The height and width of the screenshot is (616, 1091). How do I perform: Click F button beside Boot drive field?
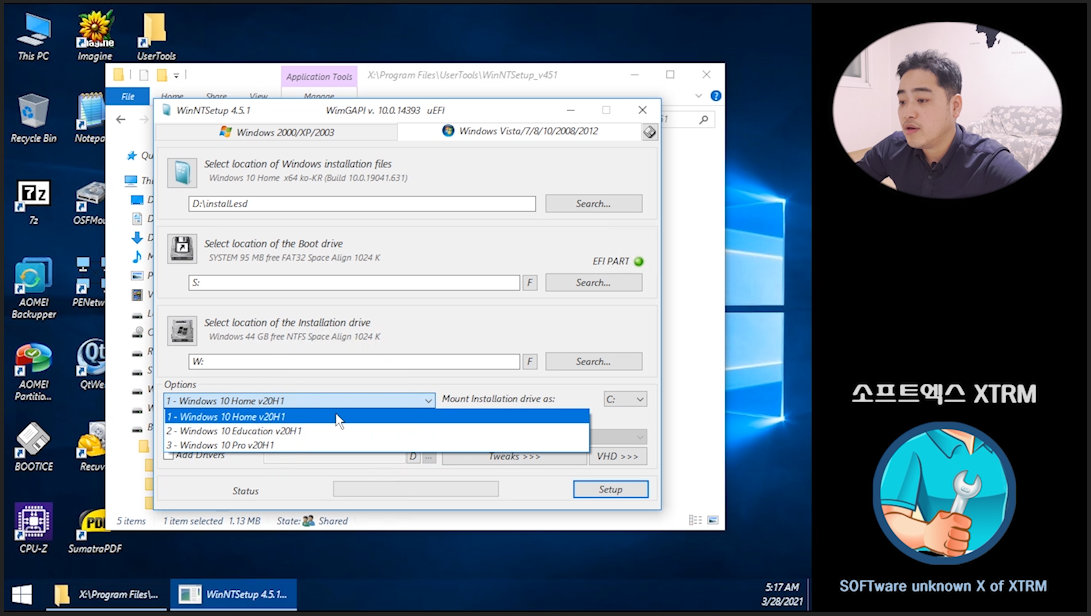click(x=529, y=283)
